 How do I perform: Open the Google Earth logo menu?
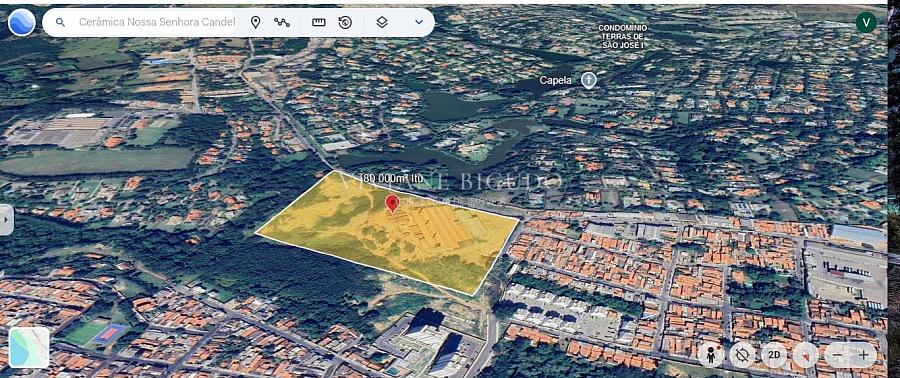[x=22, y=22]
